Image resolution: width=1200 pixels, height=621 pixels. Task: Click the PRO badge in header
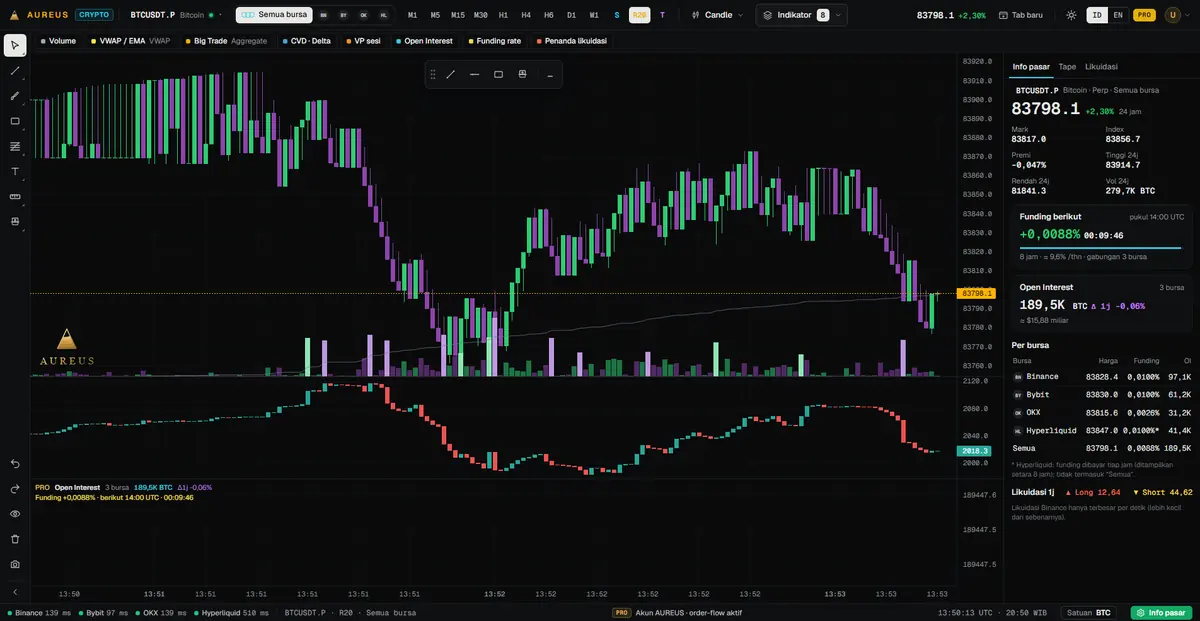pyautogui.click(x=1145, y=15)
